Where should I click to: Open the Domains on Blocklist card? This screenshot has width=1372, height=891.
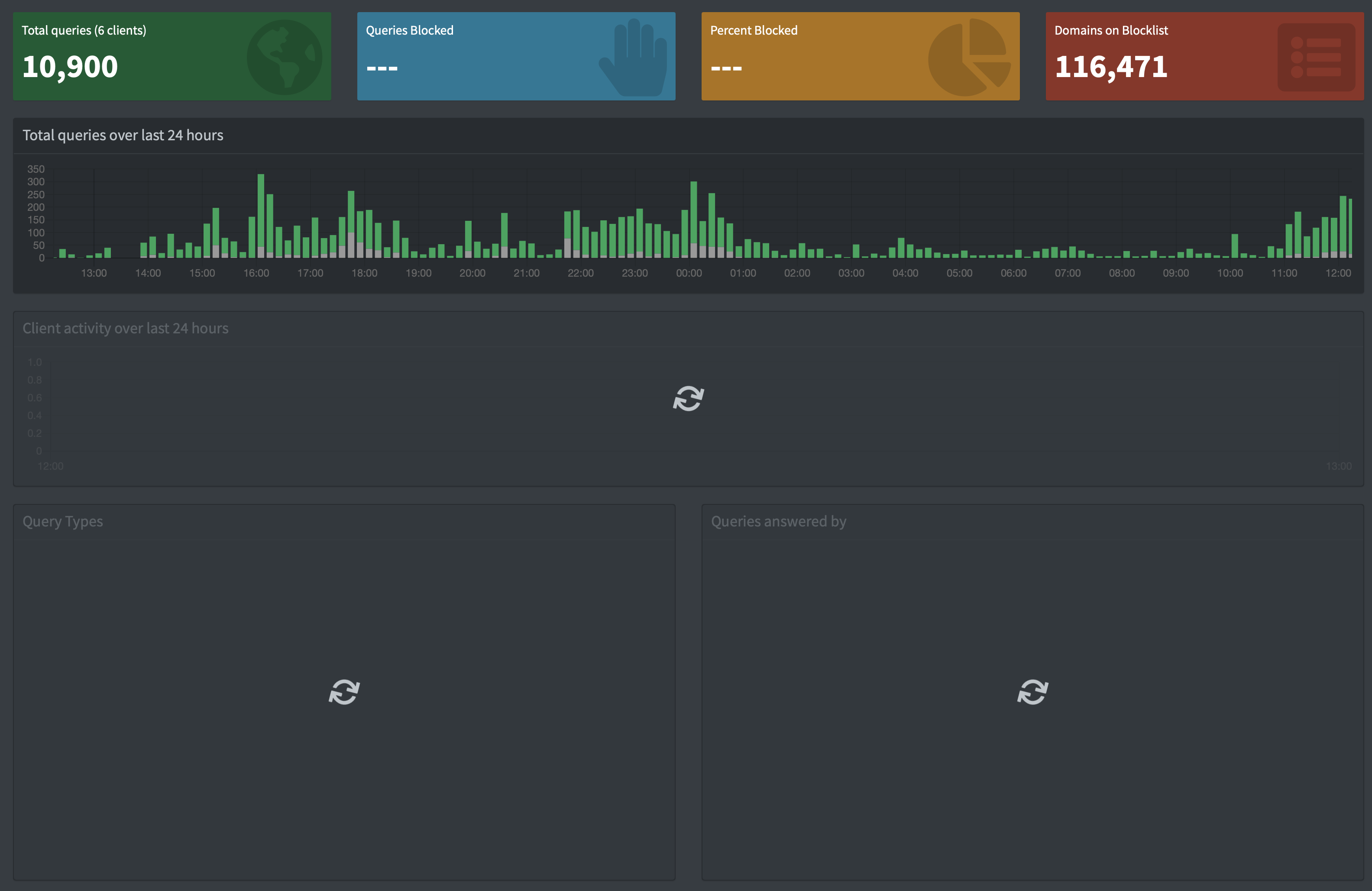pos(1205,56)
